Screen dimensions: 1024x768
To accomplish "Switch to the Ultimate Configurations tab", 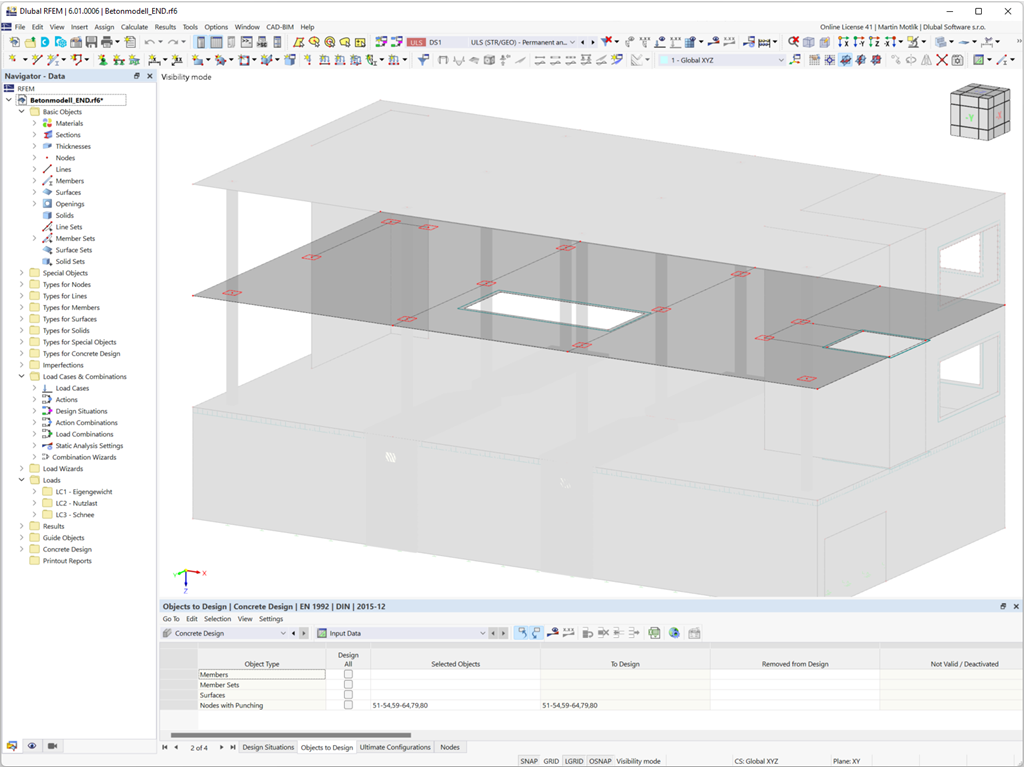I will tap(395, 747).
